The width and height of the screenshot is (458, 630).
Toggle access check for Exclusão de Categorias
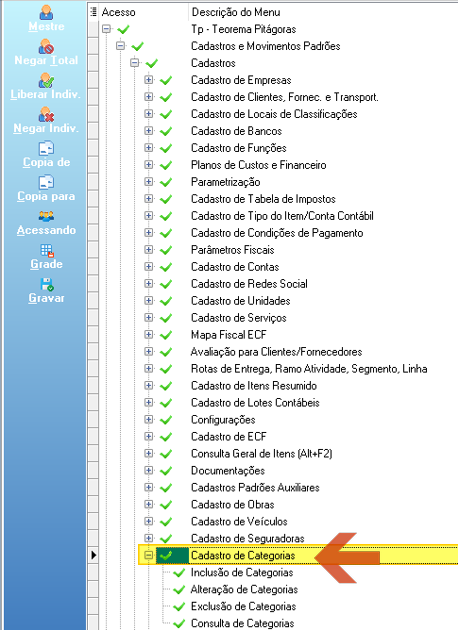point(179,607)
